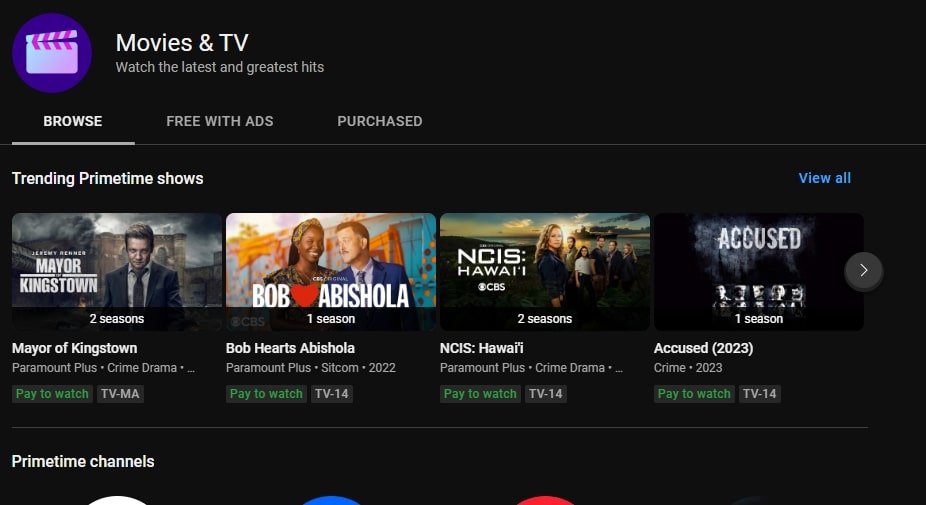This screenshot has width=926, height=505.
Task: Click Pay to watch under Bob Hearts Abishola
Action: [266, 394]
